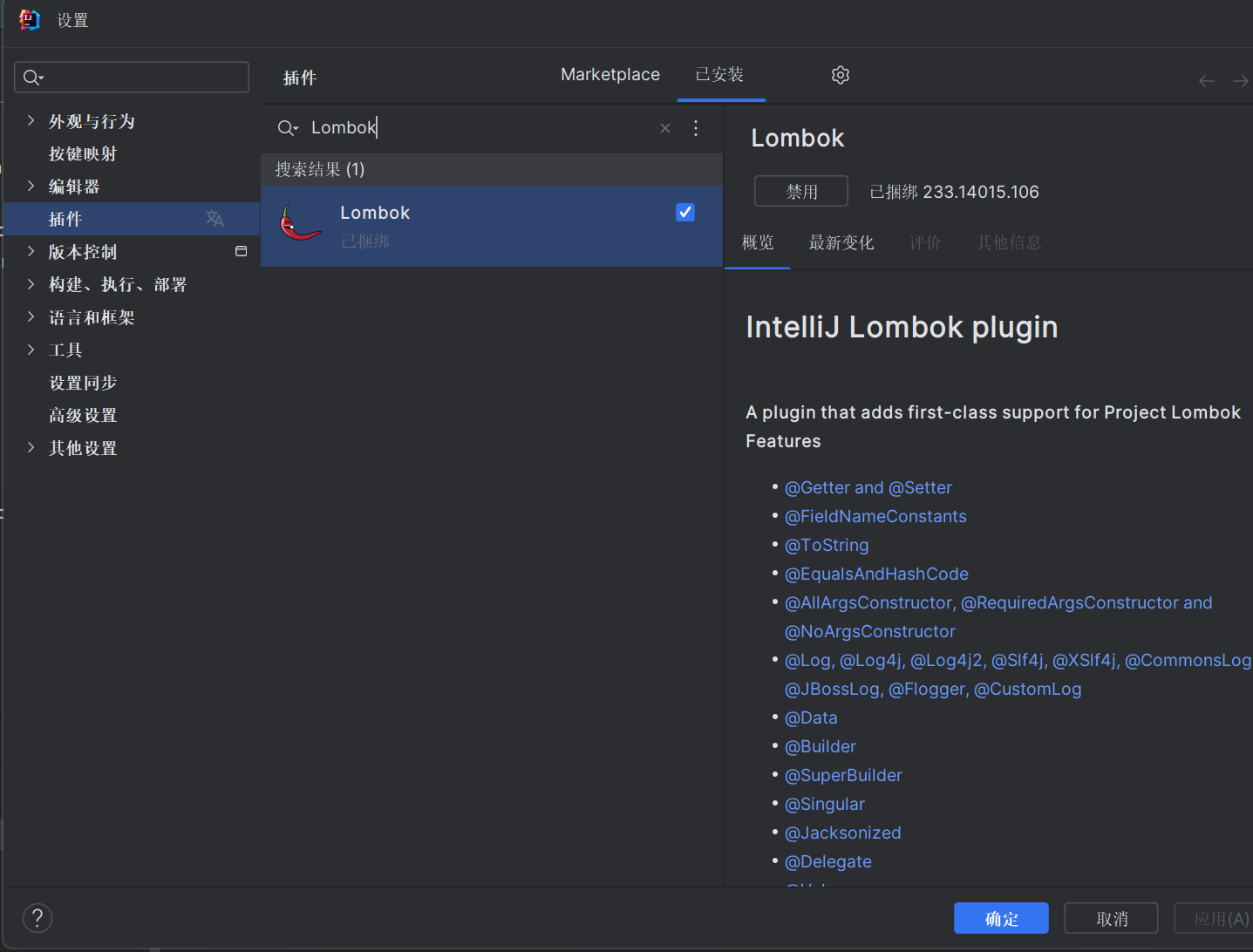Click the back navigation arrow at top right
The height and width of the screenshot is (952, 1253).
tap(1206, 80)
